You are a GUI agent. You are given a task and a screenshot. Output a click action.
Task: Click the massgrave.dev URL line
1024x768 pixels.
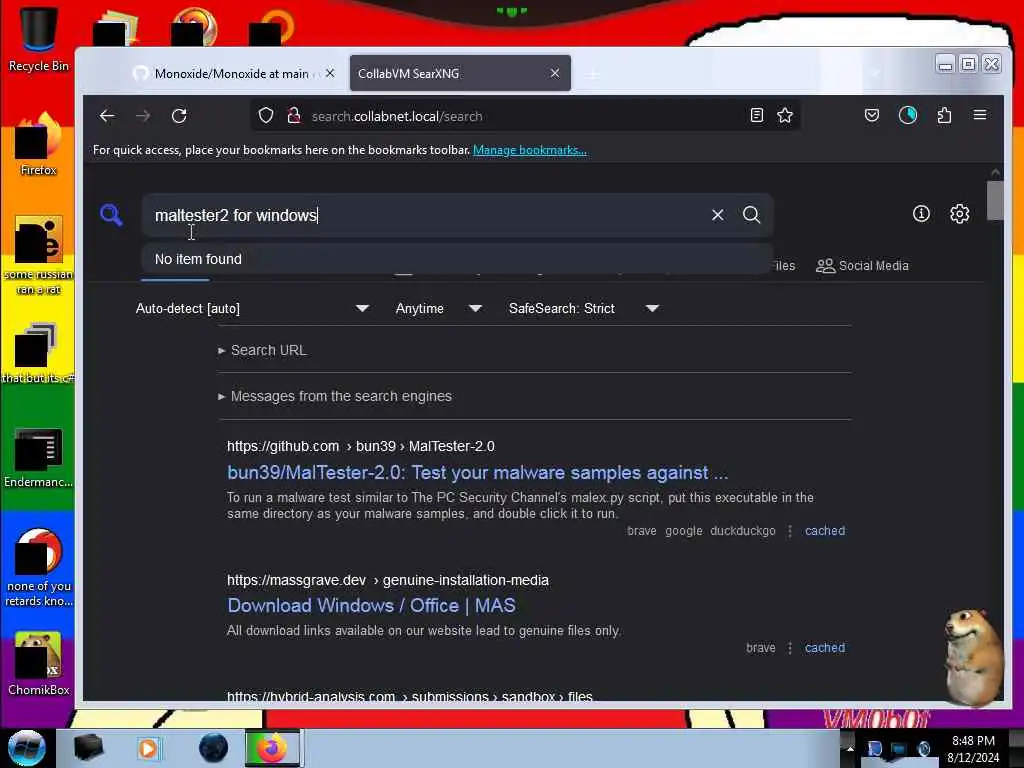pos(388,581)
